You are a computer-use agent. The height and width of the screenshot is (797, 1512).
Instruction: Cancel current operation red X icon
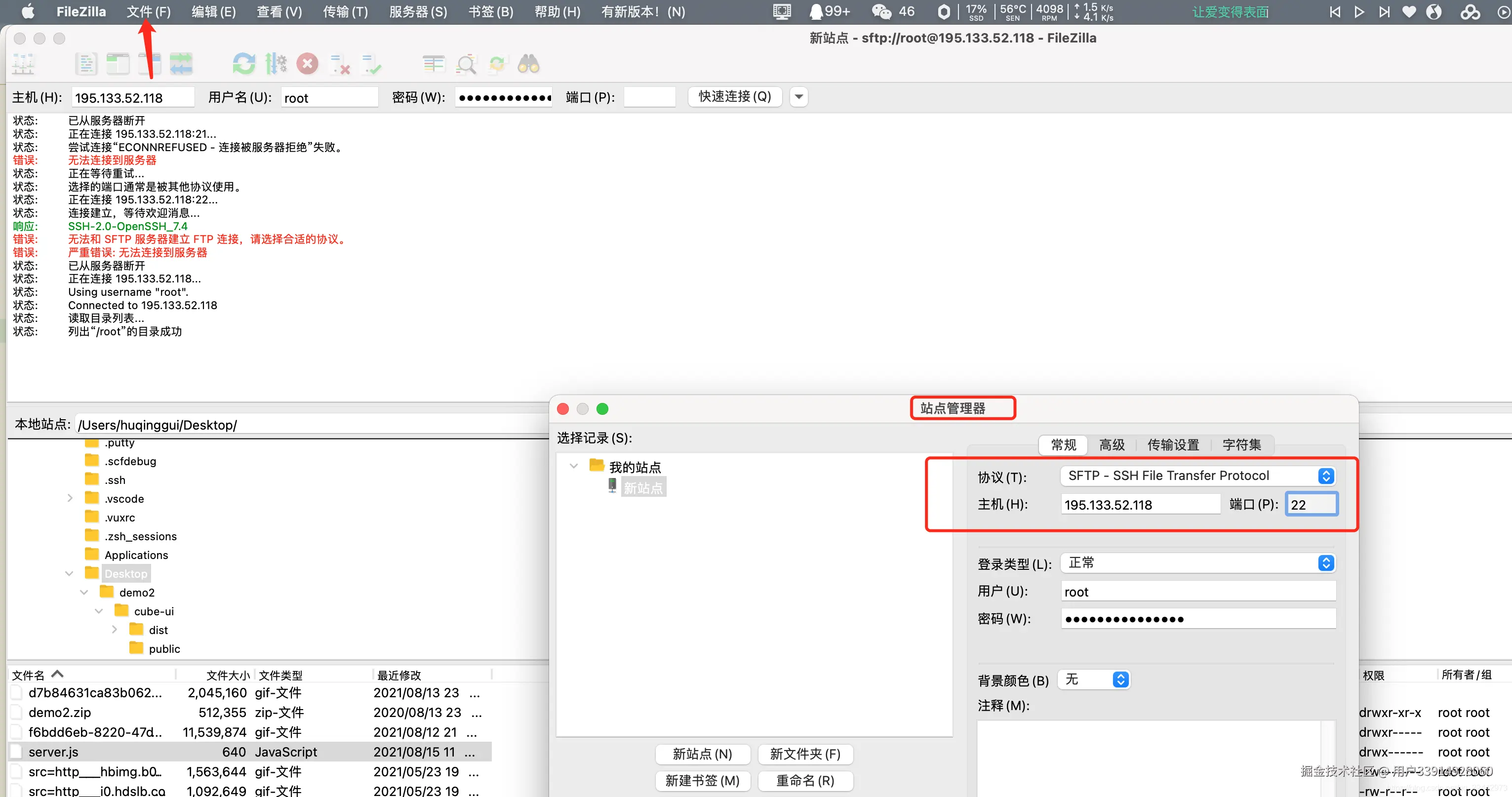[x=307, y=64]
